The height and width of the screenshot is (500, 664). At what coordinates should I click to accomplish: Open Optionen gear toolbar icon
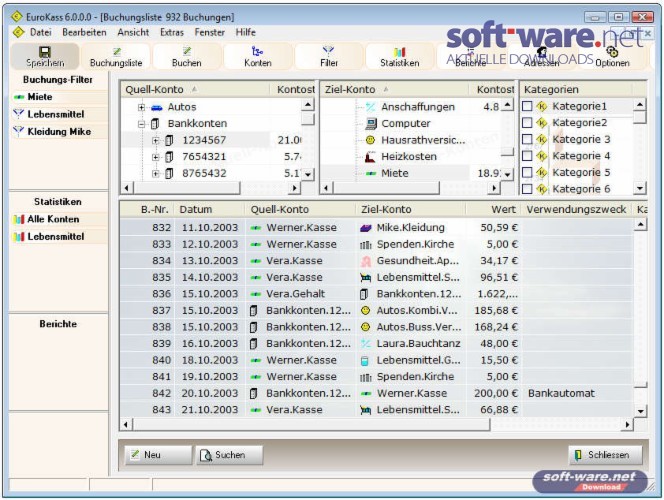(612, 52)
